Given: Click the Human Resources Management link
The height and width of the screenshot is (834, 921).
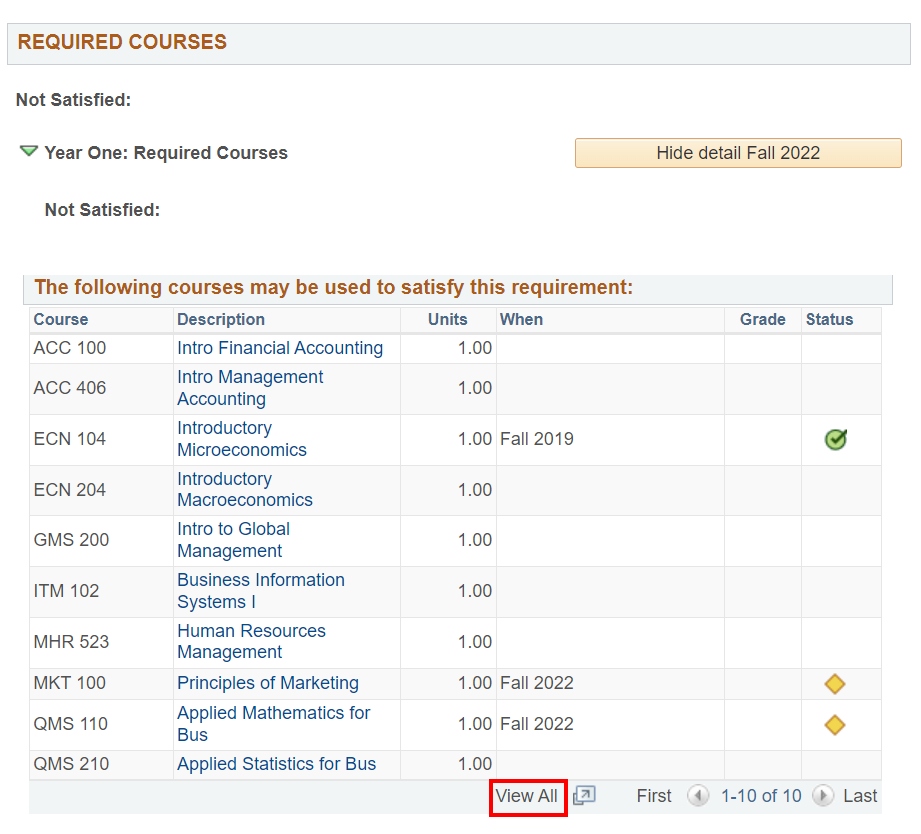Looking at the screenshot, I should coord(251,642).
